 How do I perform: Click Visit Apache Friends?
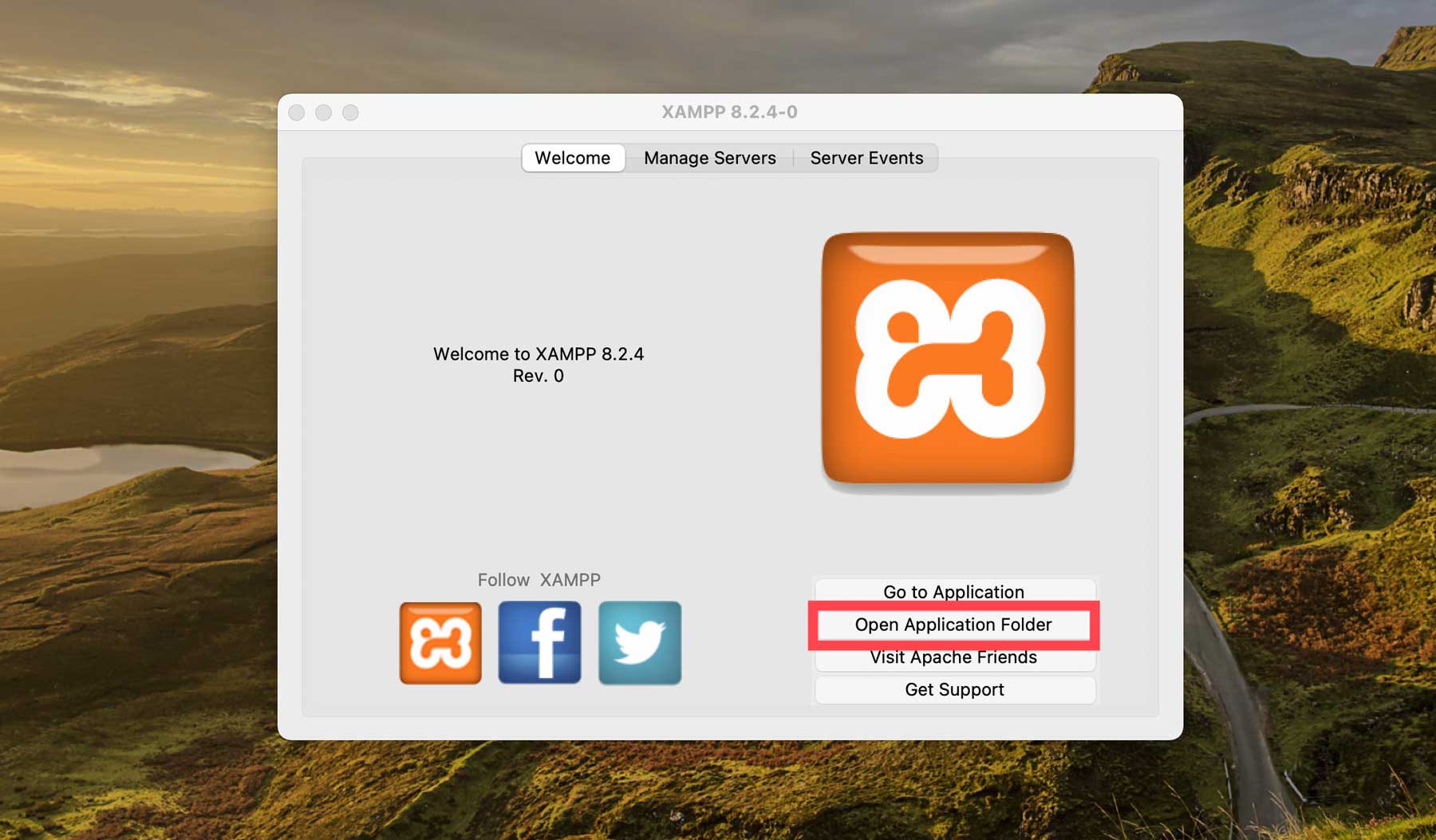click(953, 657)
